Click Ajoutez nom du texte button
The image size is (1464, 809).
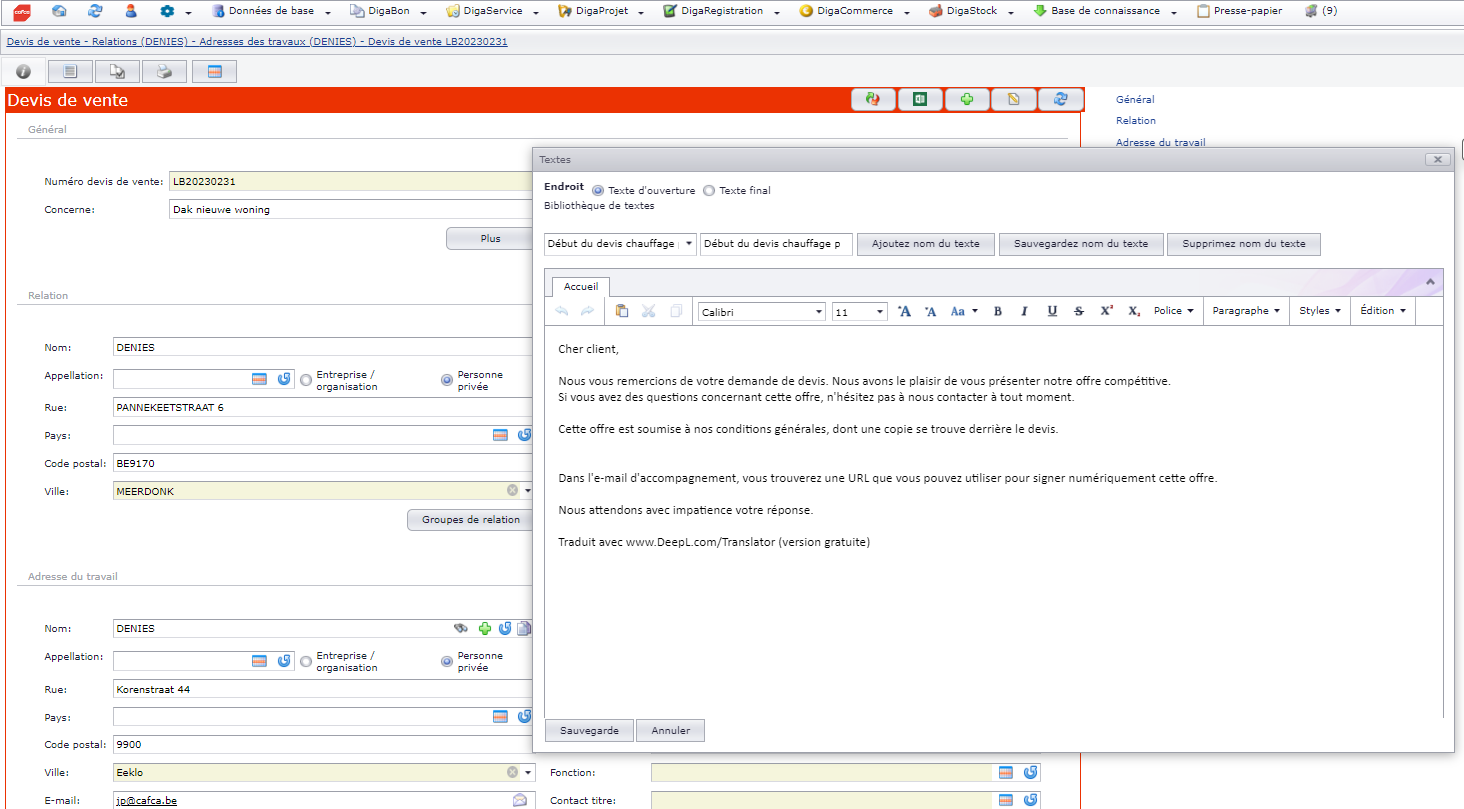point(926,244)
